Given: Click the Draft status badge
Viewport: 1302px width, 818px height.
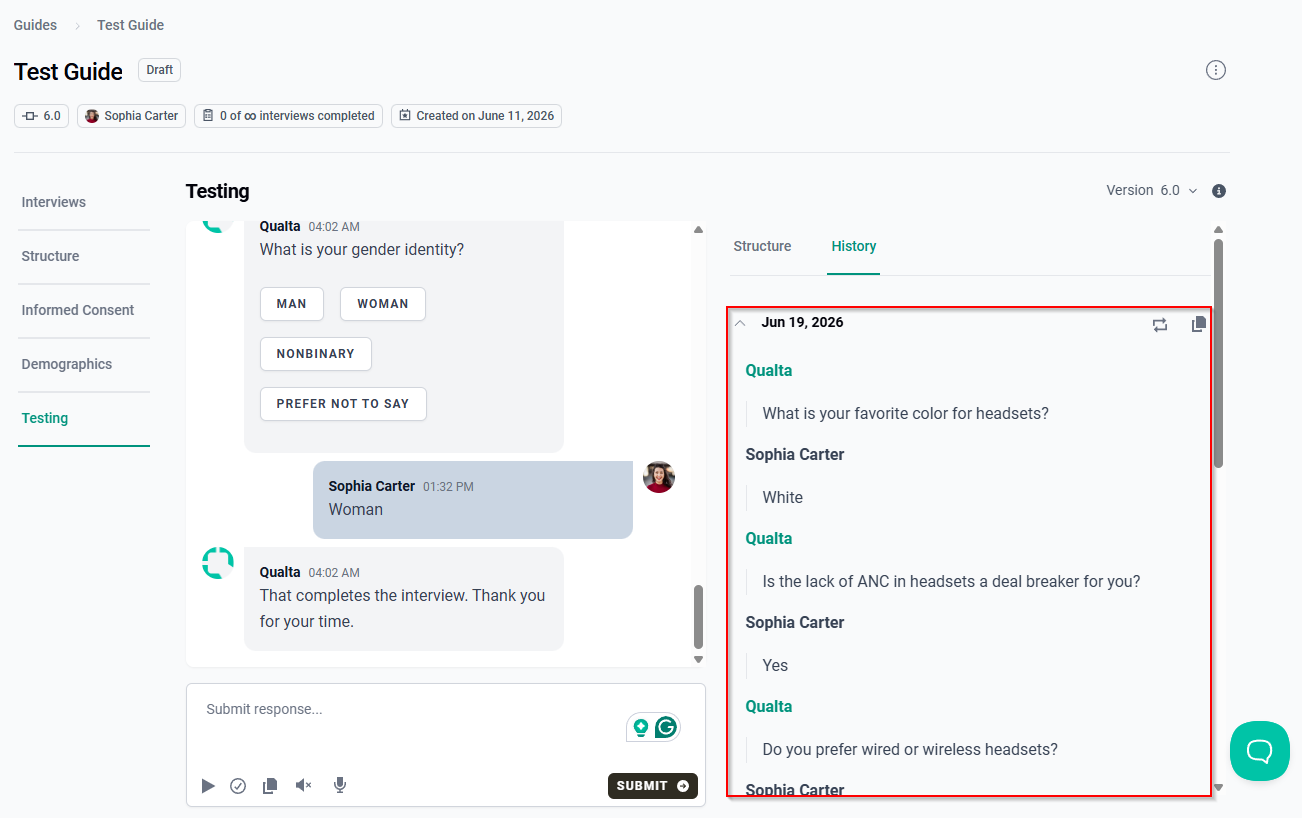Looking at the screenshot, I should [x=160, y=70].
